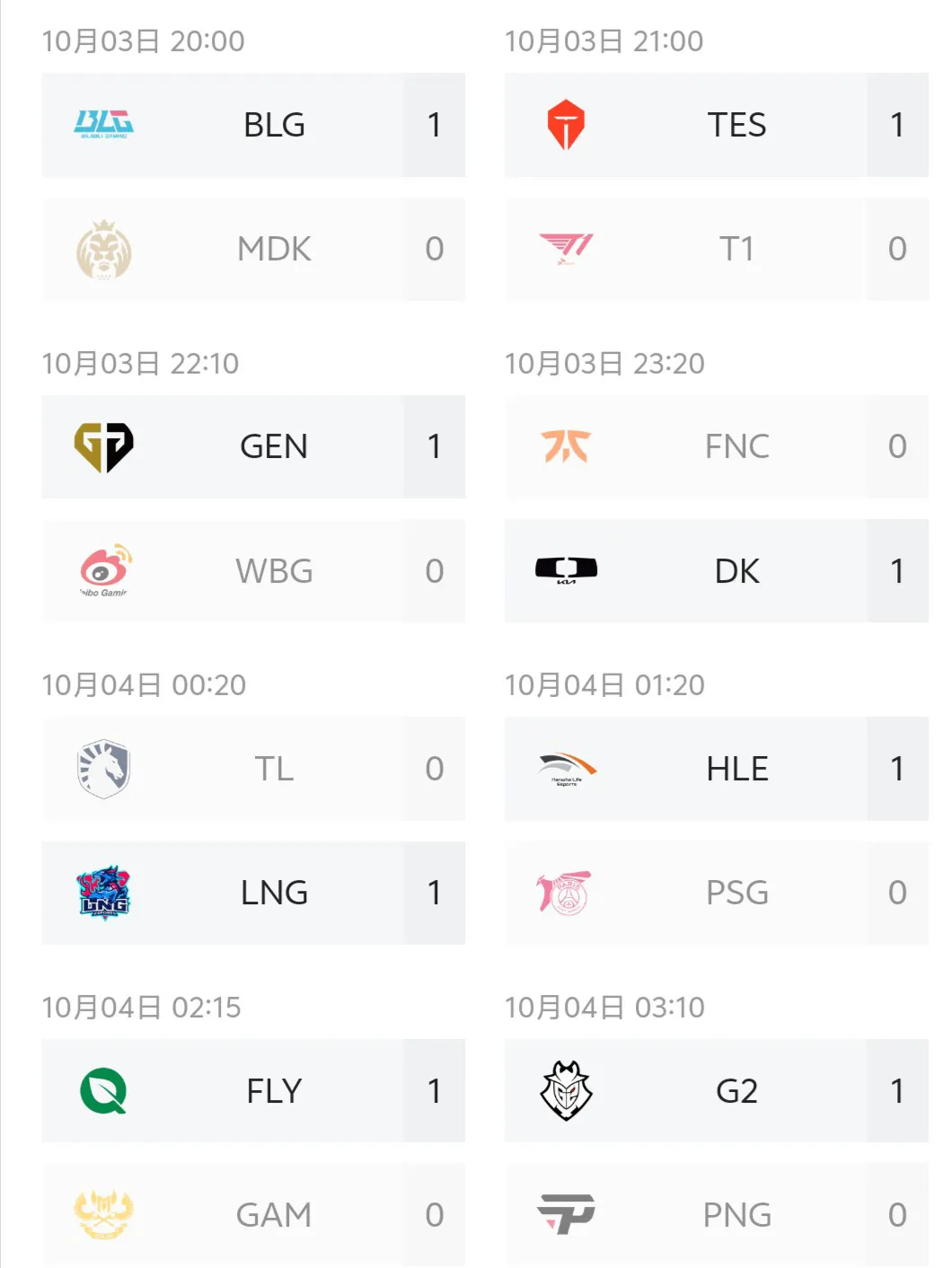The width and height of the screenshot is (952, 1268).
Task: Click the MDK lion logo
Action: [x=103, y=250]
